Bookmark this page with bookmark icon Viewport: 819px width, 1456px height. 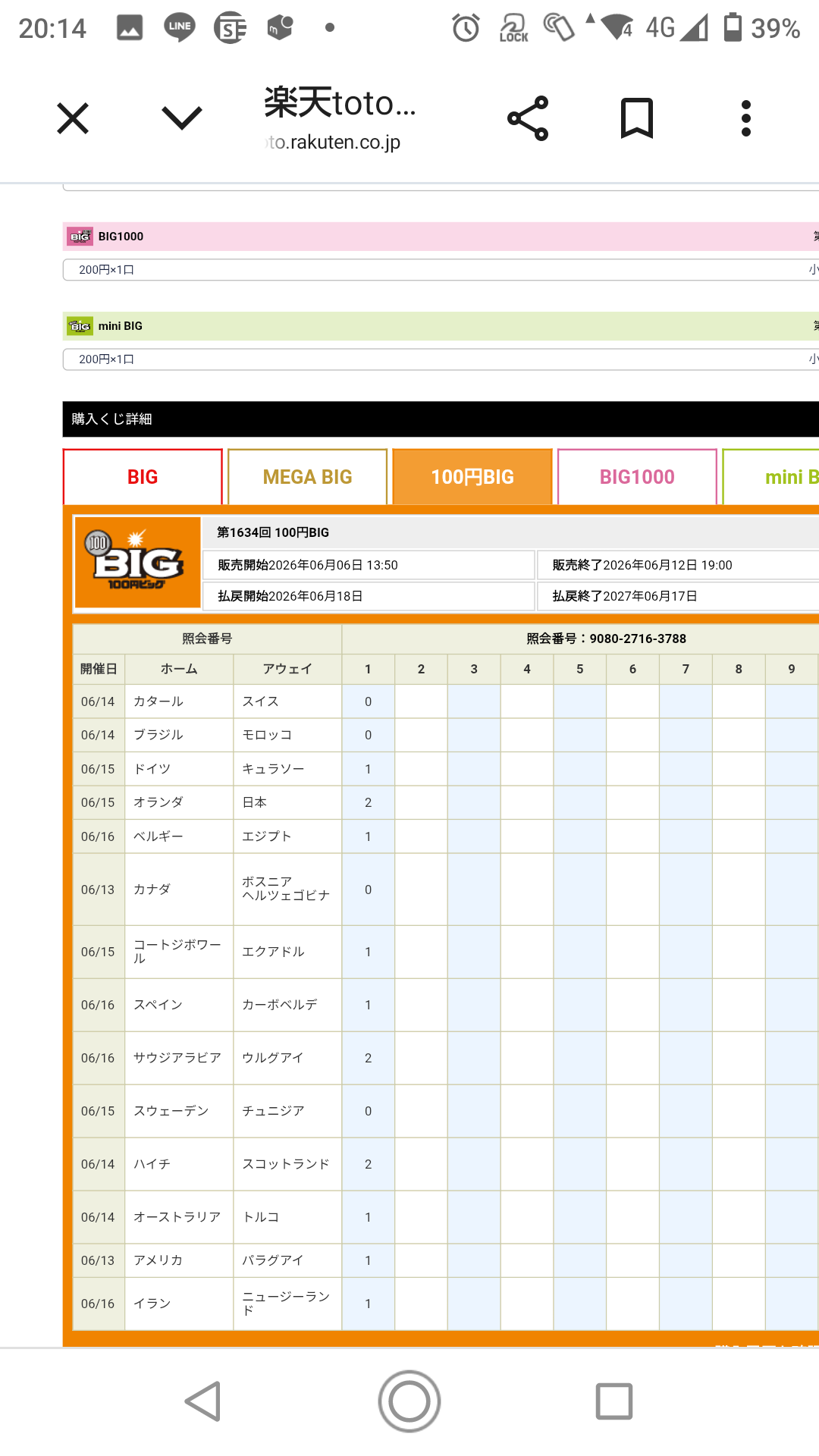(x=637, y=118)
